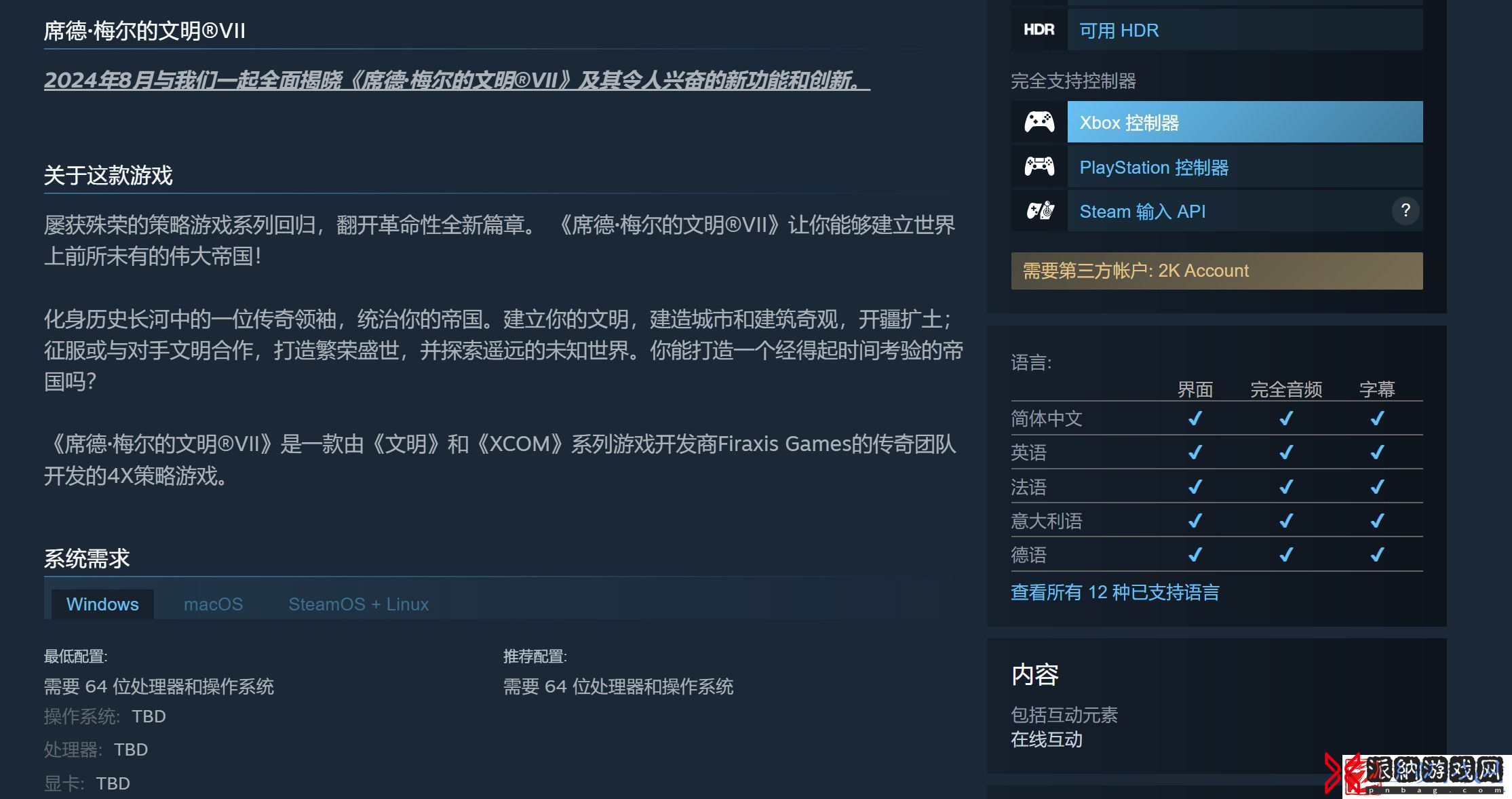Click the 英语 language row label
The image size is (1512, 799).
tap(1028, 452)
